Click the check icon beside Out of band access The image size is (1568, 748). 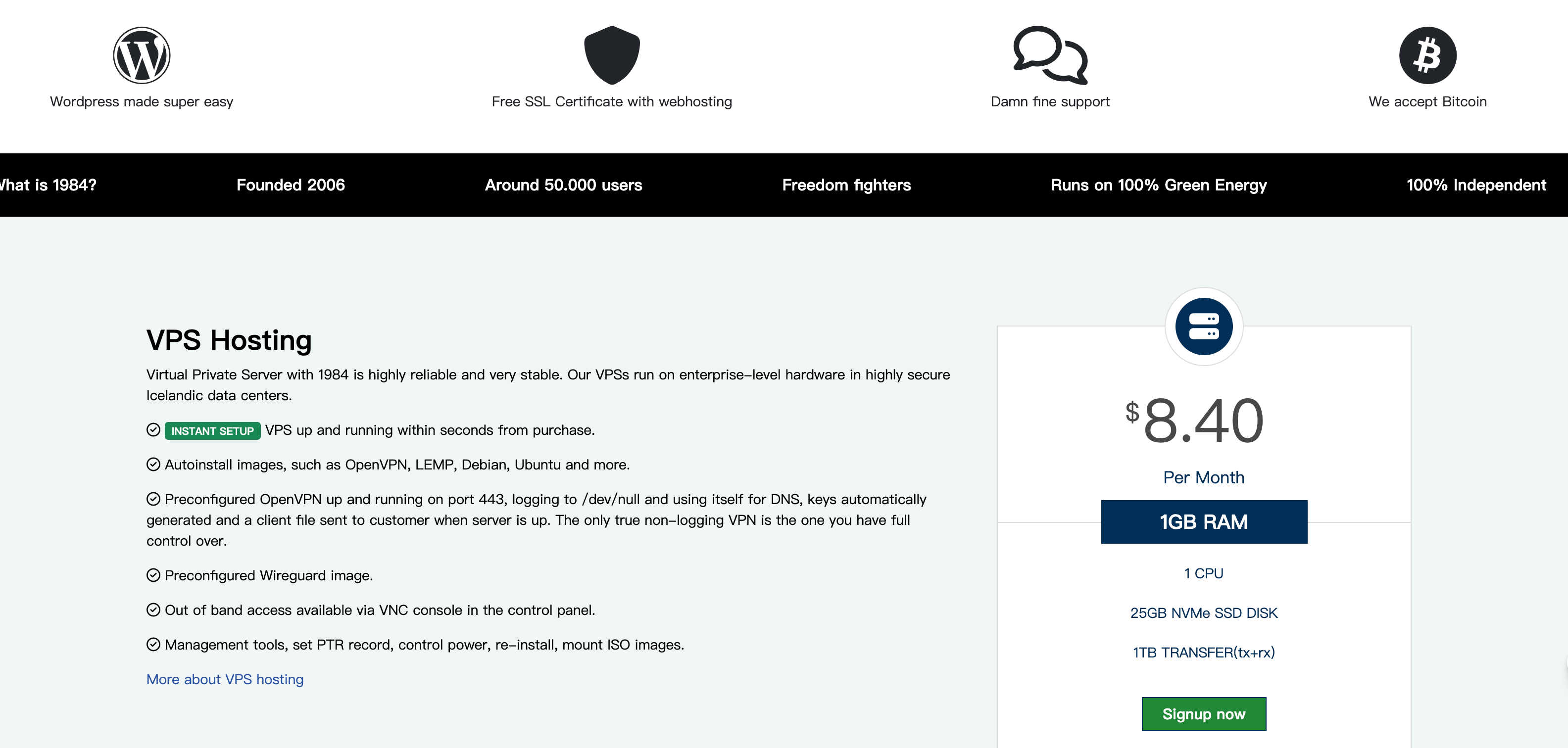coord(153,610)
